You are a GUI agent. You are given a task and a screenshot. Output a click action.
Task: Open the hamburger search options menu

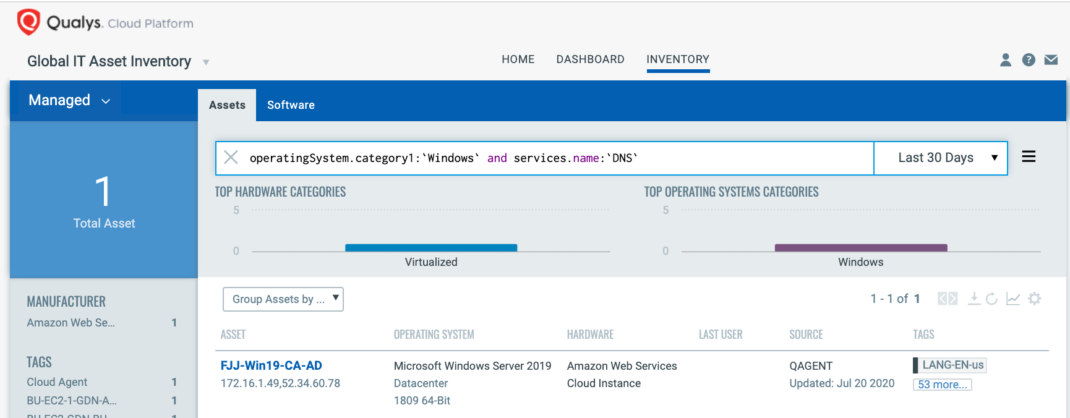point(1028,157)
